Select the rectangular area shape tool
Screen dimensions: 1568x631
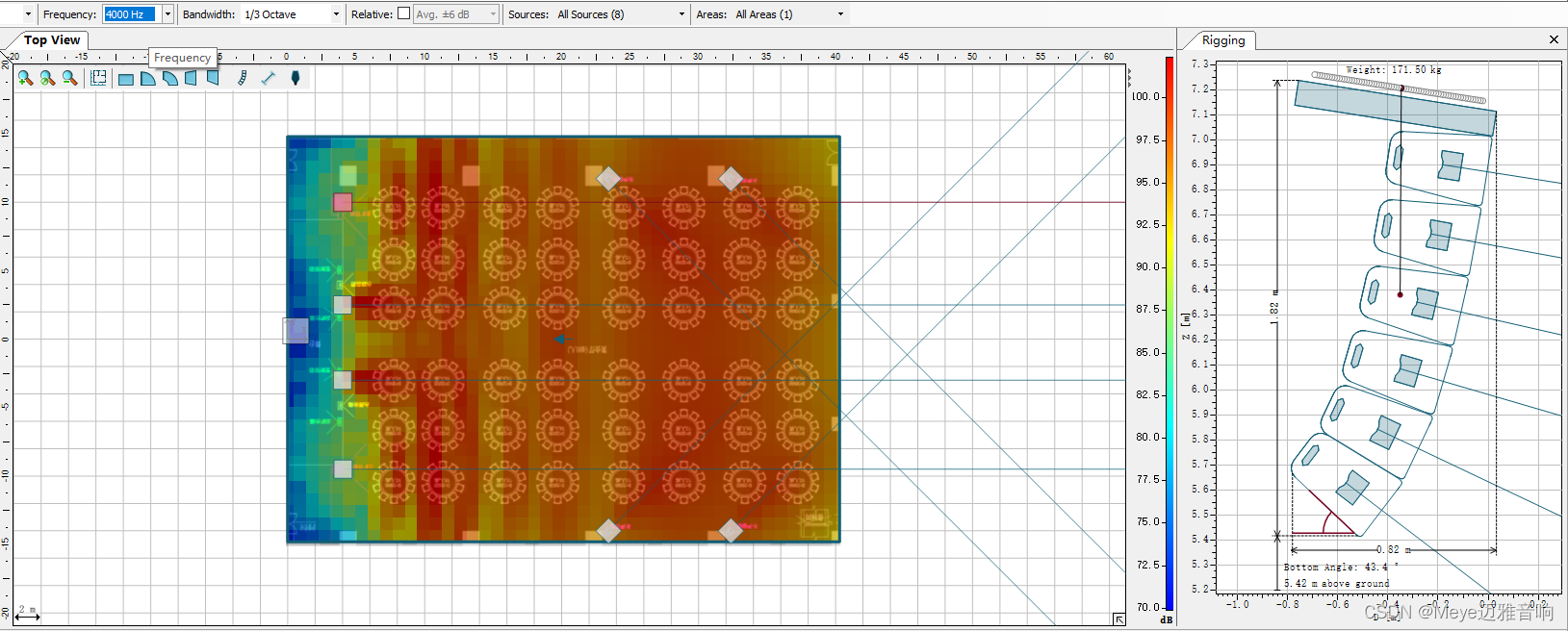point(126,79)
